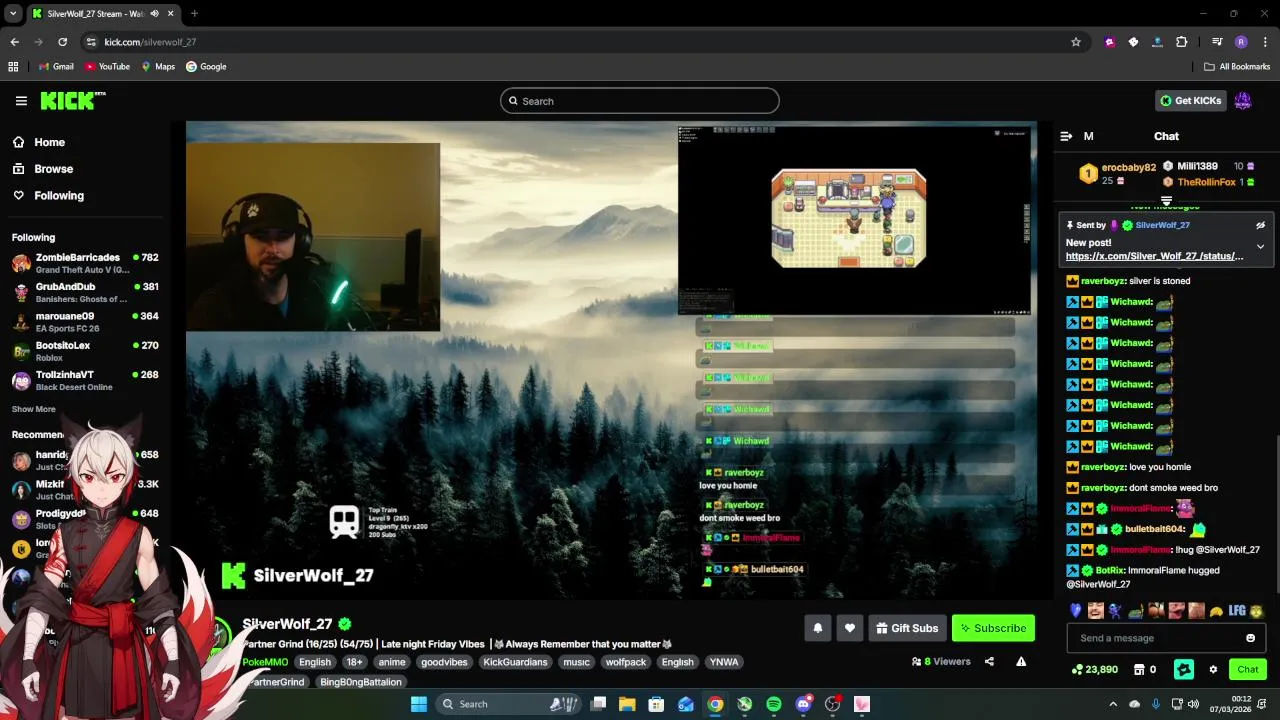Toggle follow heart for SilverWolf_27
The height and width of the screenshot is (720, 1280).
[x=850, y=628]
